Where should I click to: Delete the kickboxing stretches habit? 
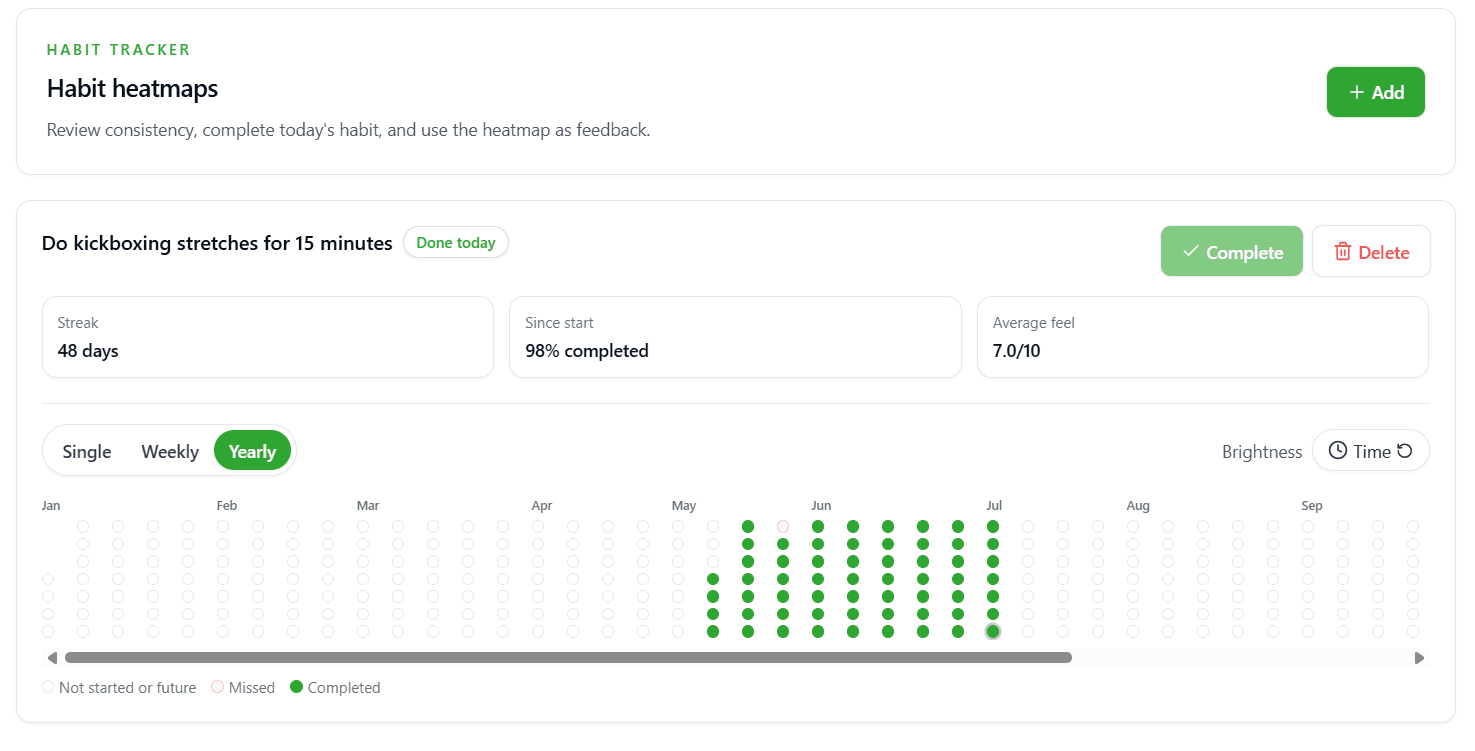(x=1371, y=252)
